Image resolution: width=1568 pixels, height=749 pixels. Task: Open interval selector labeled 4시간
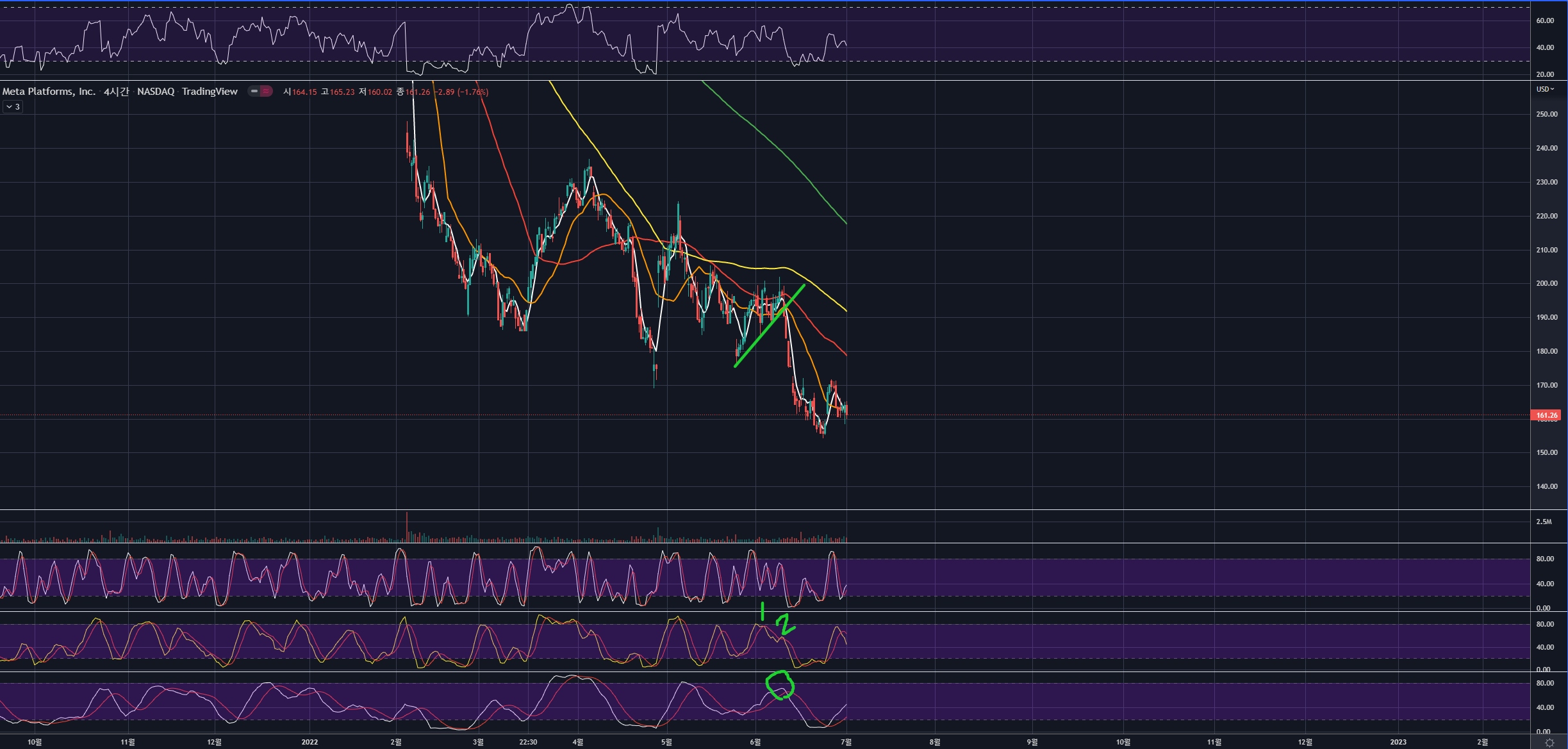click(x=116, y=92)
